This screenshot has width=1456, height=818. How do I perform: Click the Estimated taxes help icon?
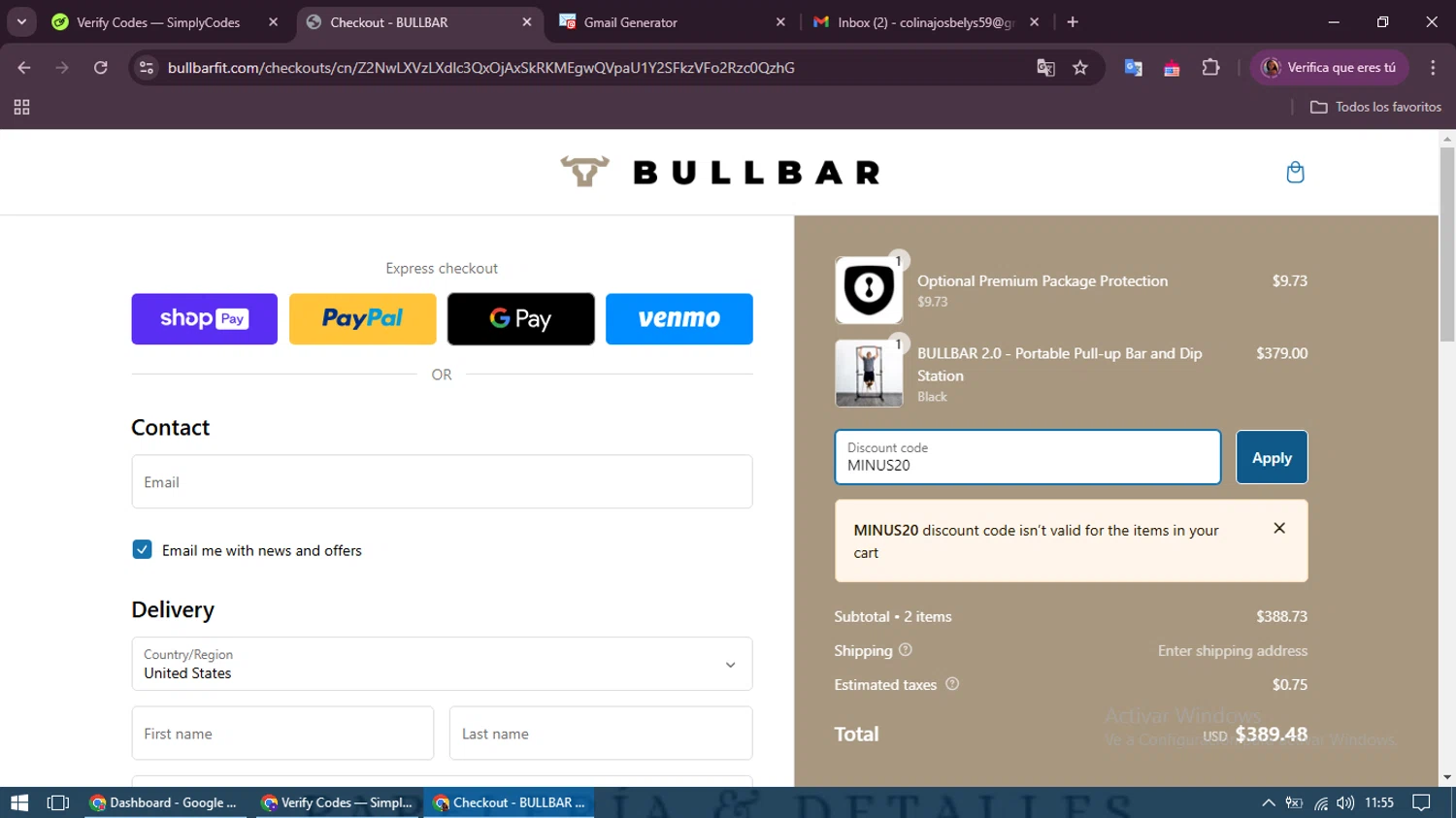pyautogui.click(x=952, y=684)
